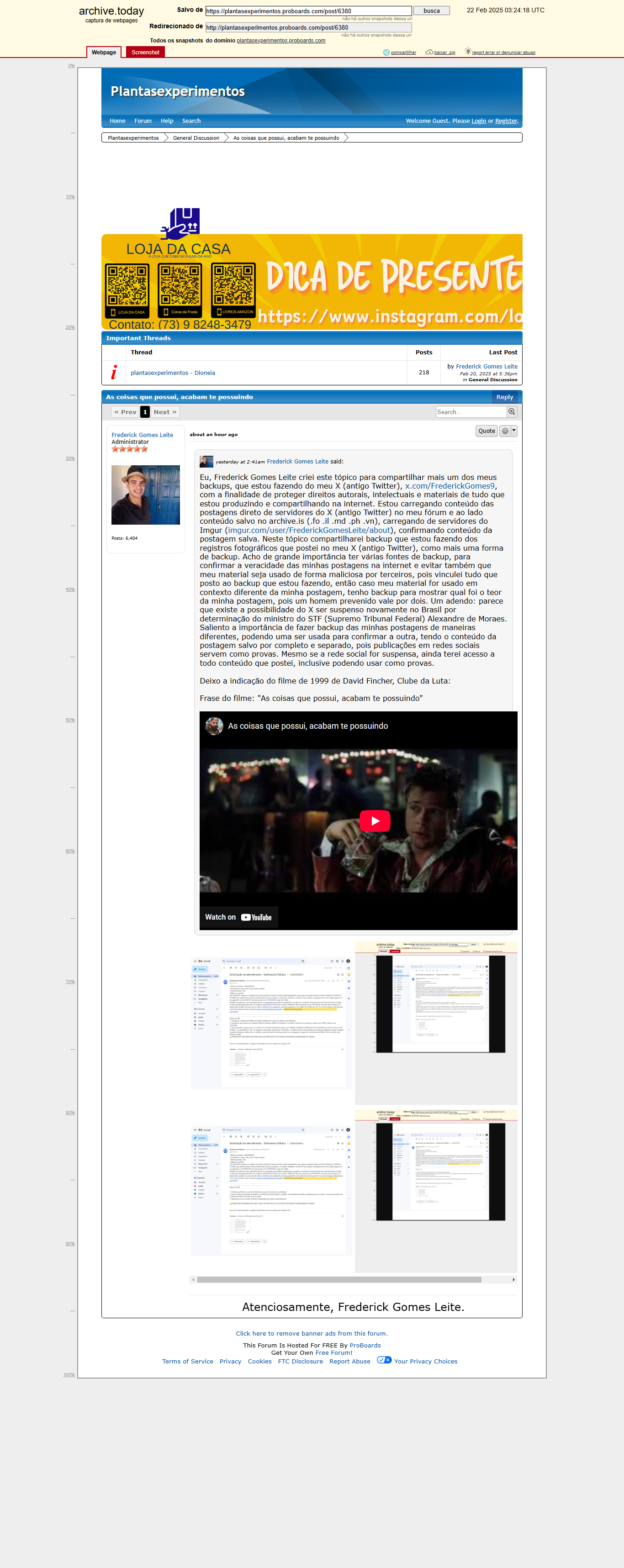The width and height of the screenshot is (624, 1568).
Task: Open x.com/FrederickGomes9 link
Action: (450, 486)
